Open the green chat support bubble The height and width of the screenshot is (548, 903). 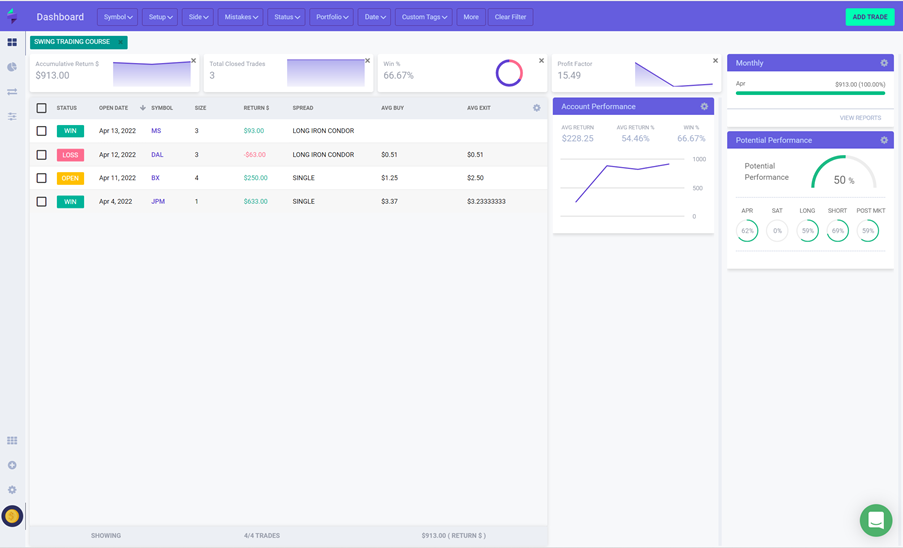pyautogui.click(x=875, y=520)
